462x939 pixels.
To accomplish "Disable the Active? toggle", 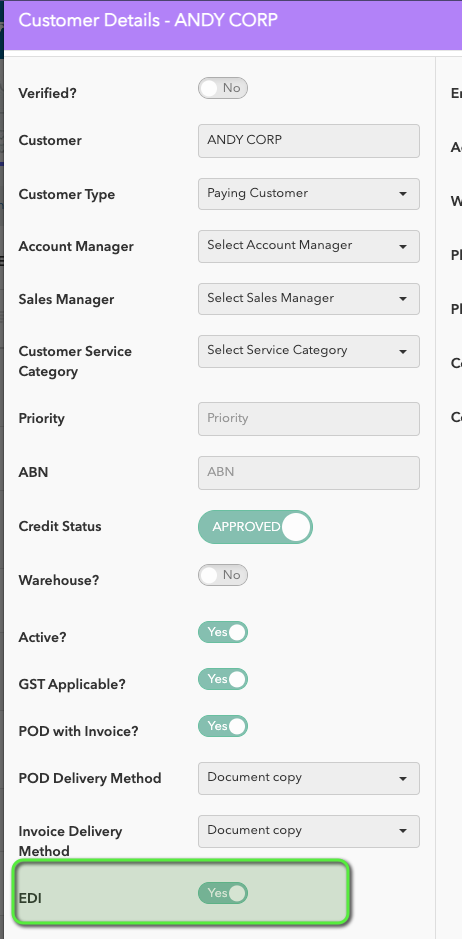I will (222, 632).
